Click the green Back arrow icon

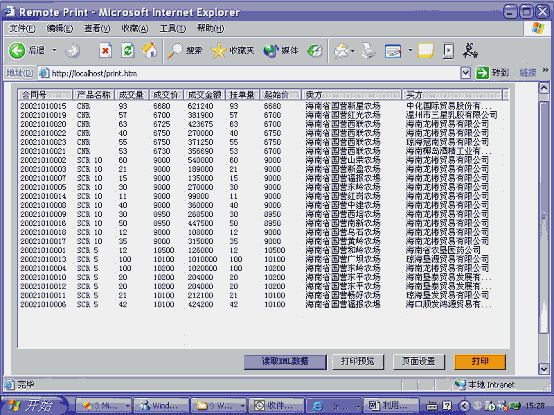pos(17,51)
